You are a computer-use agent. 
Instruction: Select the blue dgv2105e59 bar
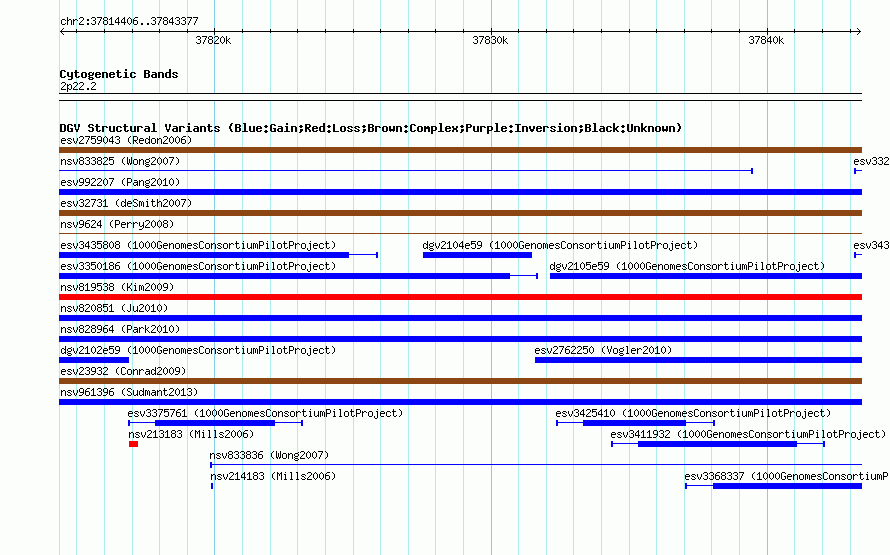point(706,276)
